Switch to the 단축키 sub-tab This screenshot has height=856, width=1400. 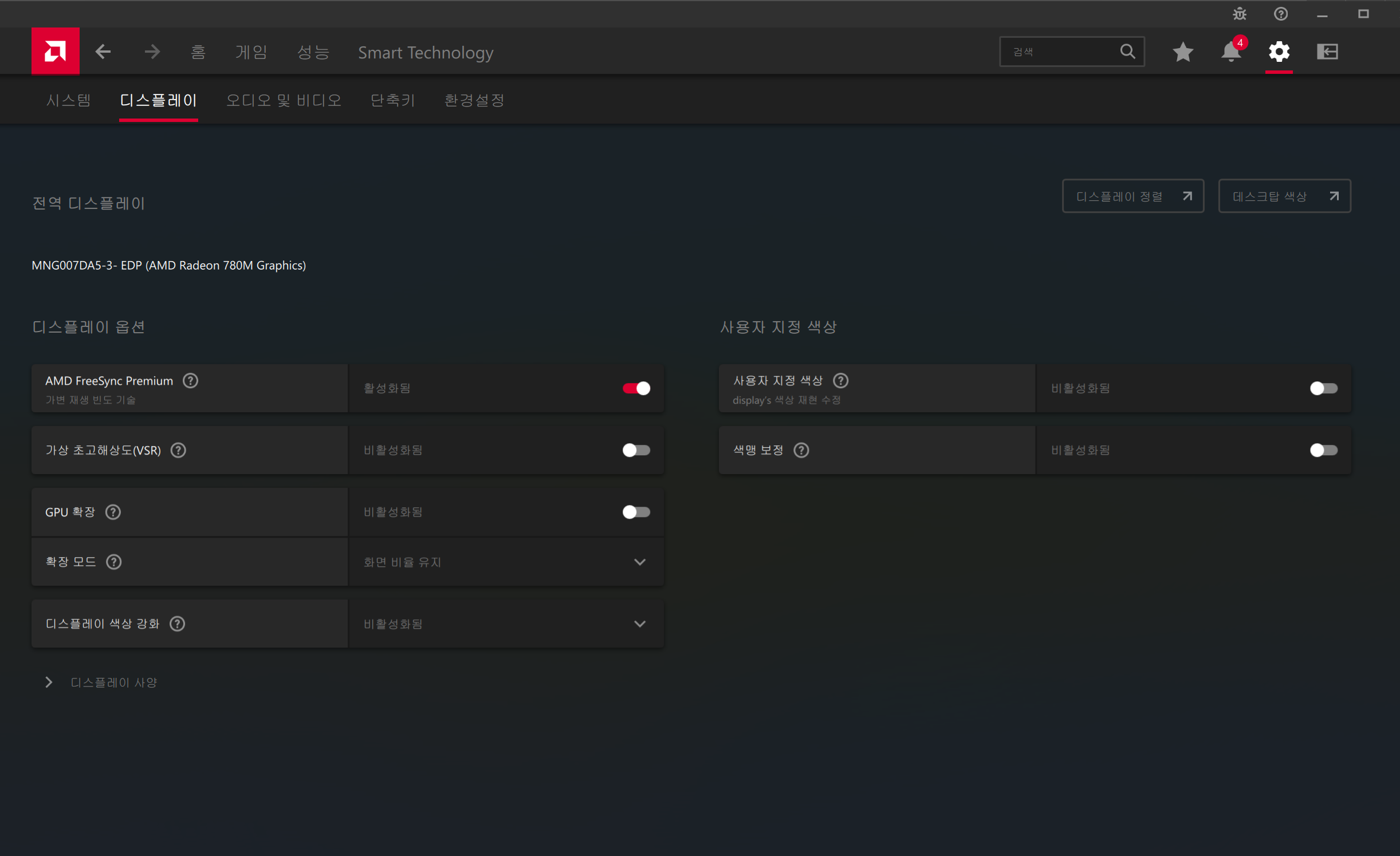[x=393, y=100]
